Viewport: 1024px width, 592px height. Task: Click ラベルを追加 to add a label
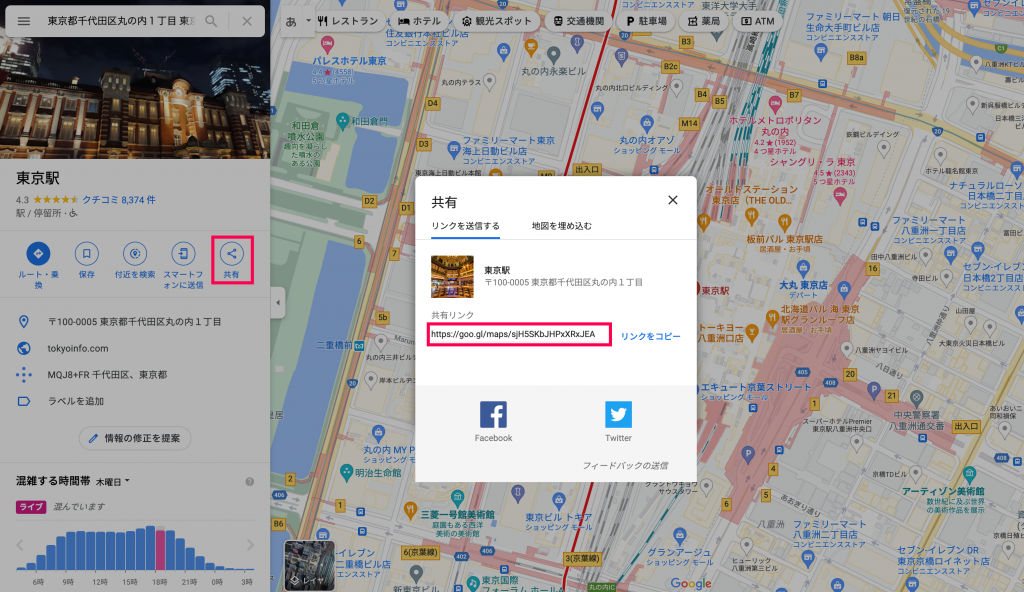pos(76,401)
